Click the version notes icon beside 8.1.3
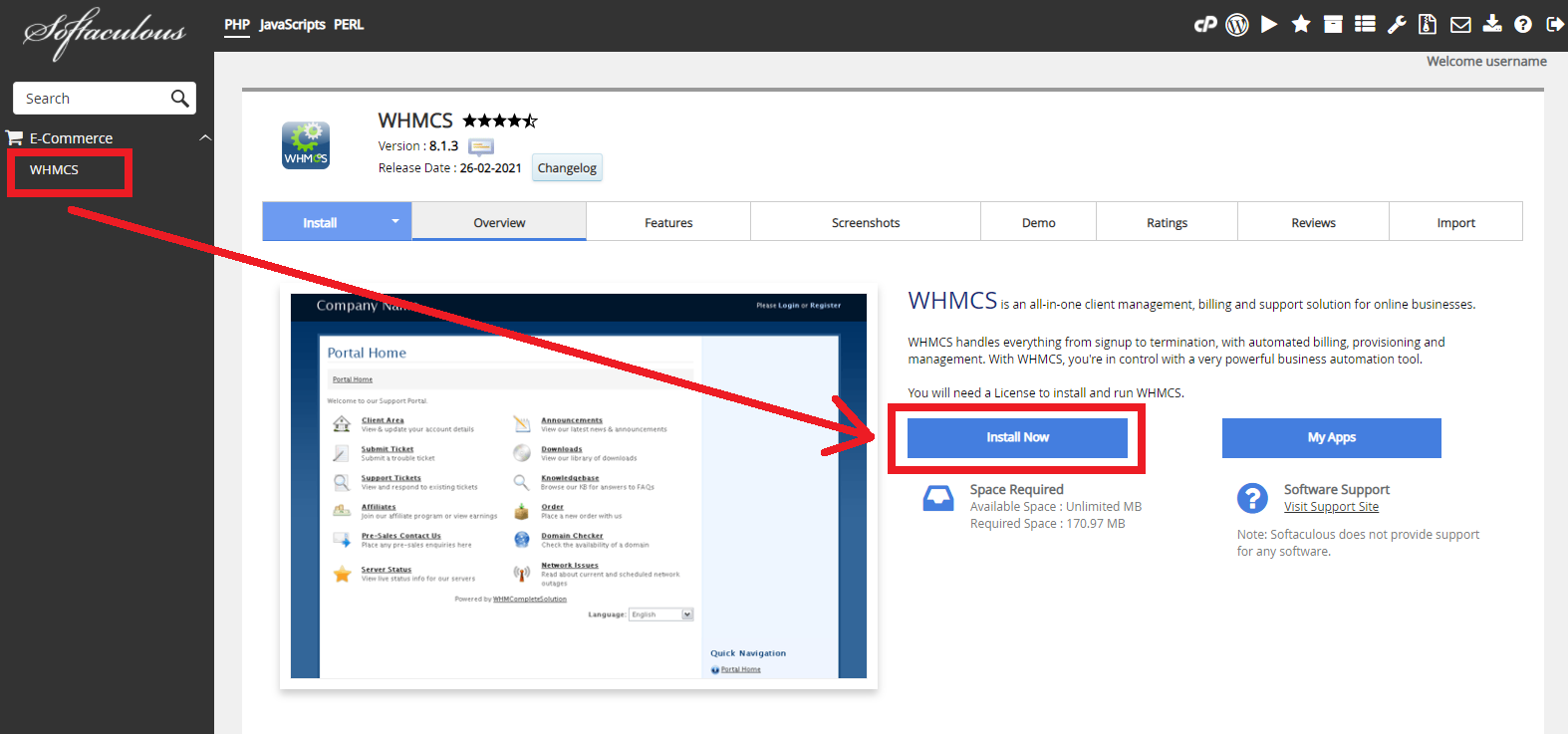The height and width of the screenshot is (734, 1568). [481, 146]
